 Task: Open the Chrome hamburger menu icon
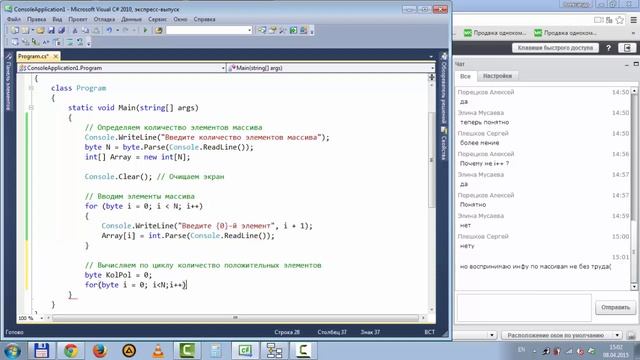(x=633, y=20)
